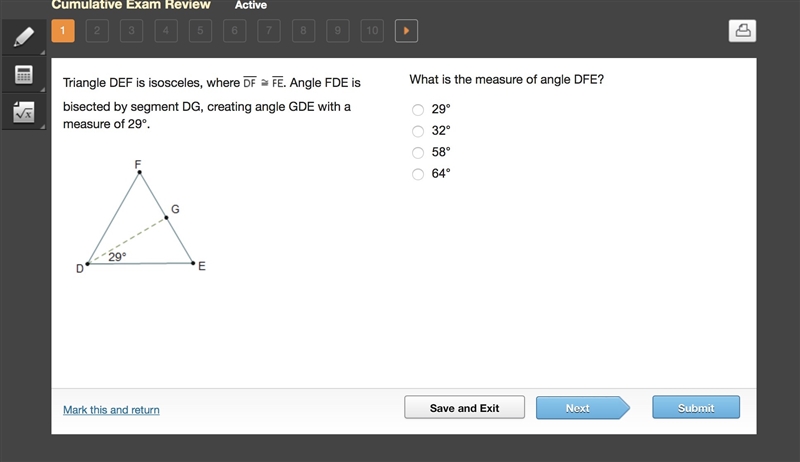Click the Next button
The width and height of the screenshot is (800, 462).
click(583, 407)
